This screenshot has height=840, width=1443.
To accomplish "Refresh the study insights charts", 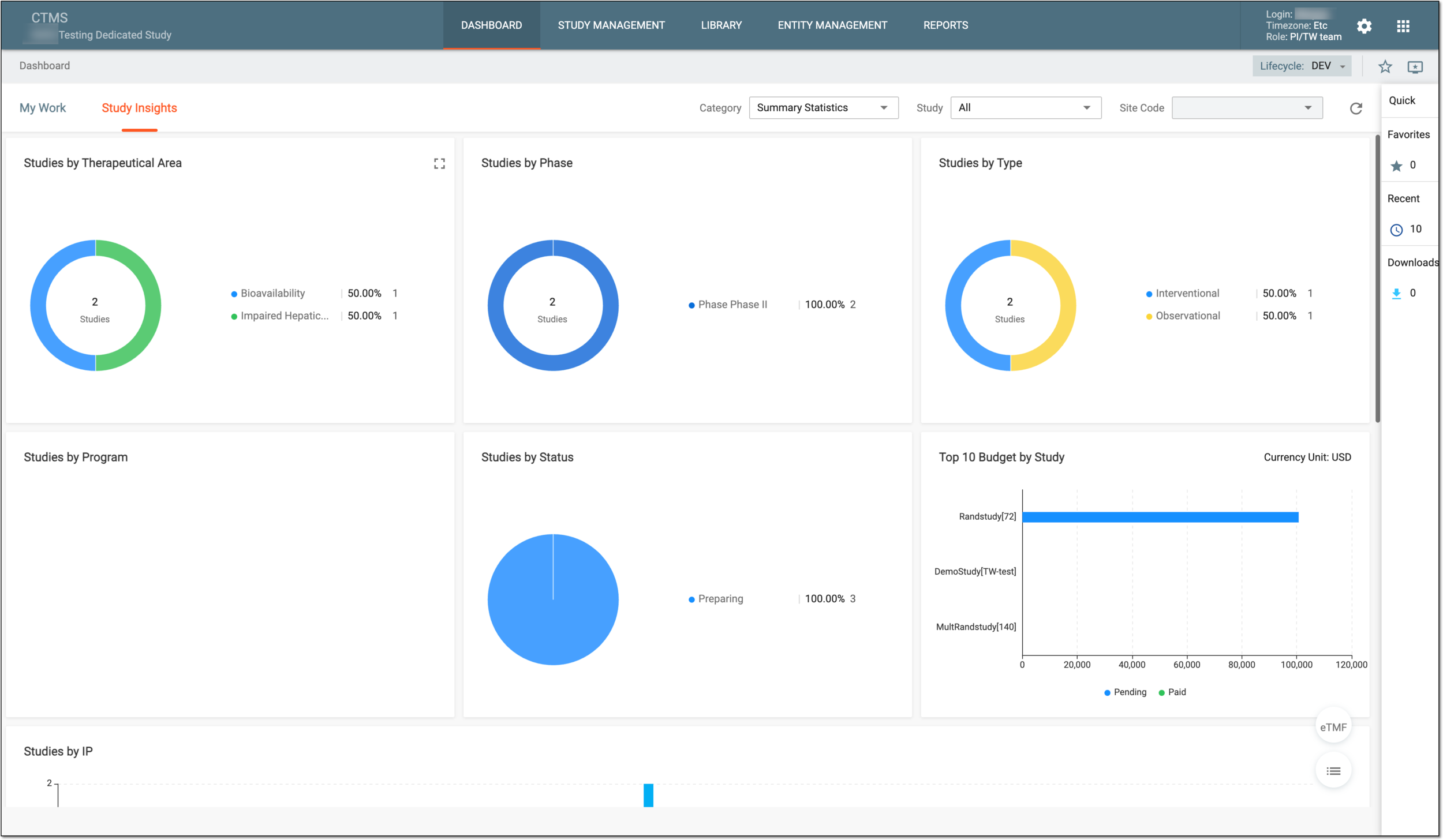I will click(1356, 108).
